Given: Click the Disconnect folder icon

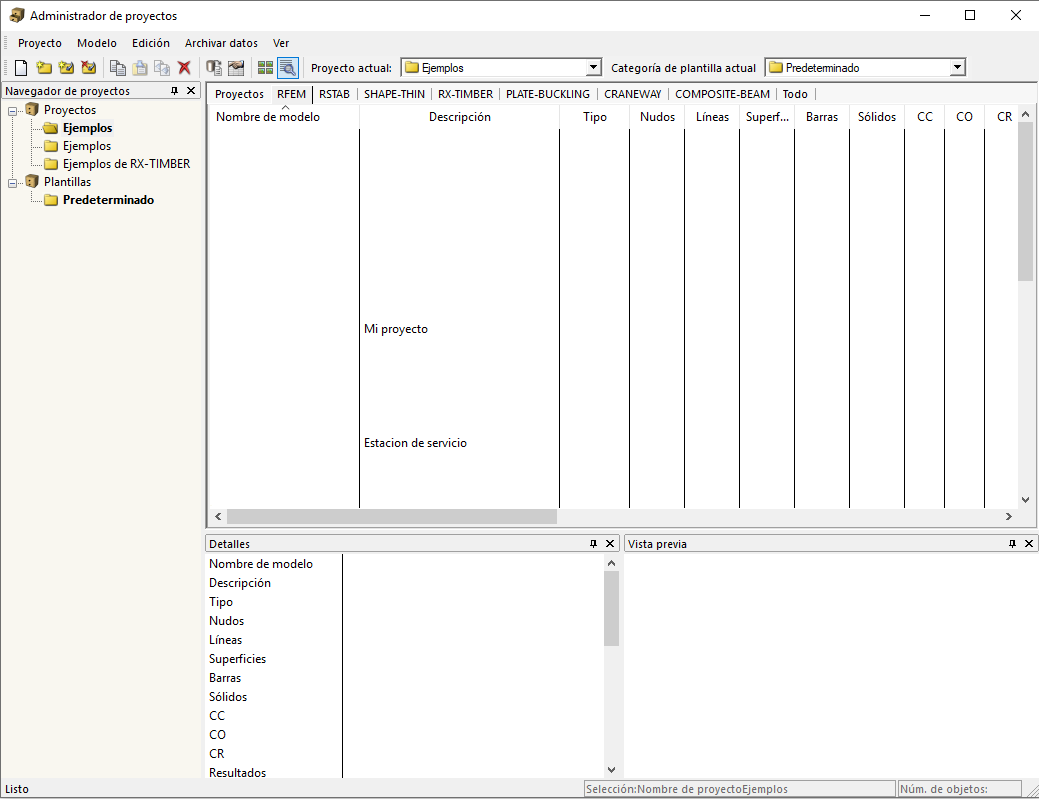Looking at the screenshot, I should 88,68.
